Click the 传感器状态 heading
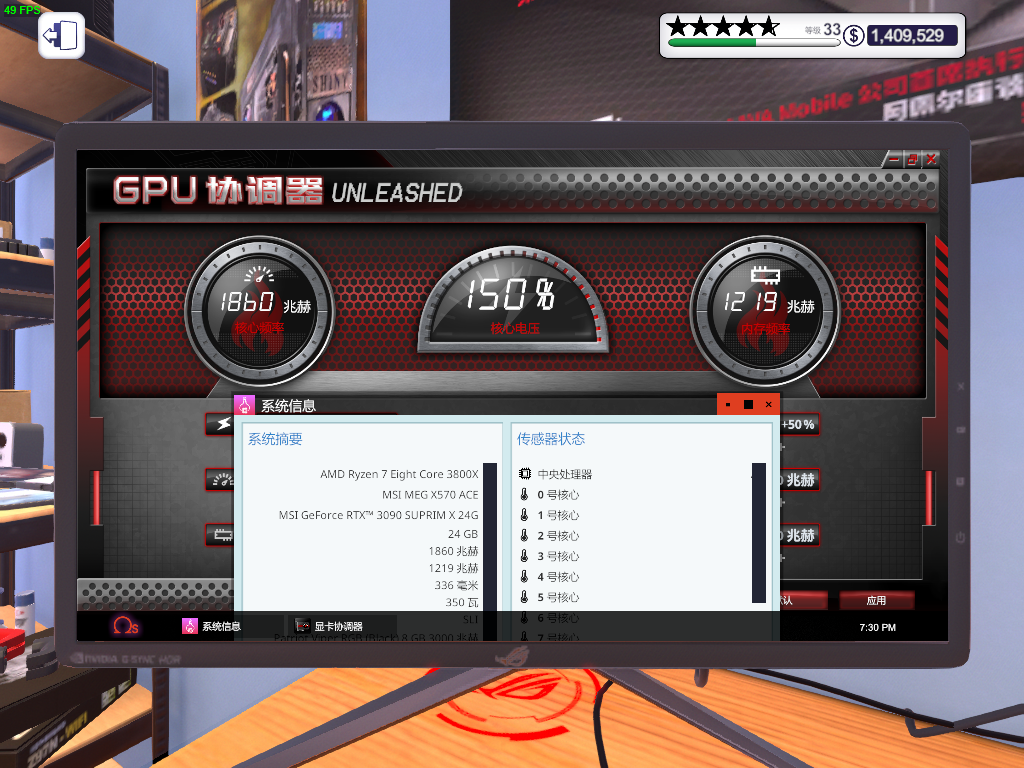1024x768 pixels. [x=551, y=439]
